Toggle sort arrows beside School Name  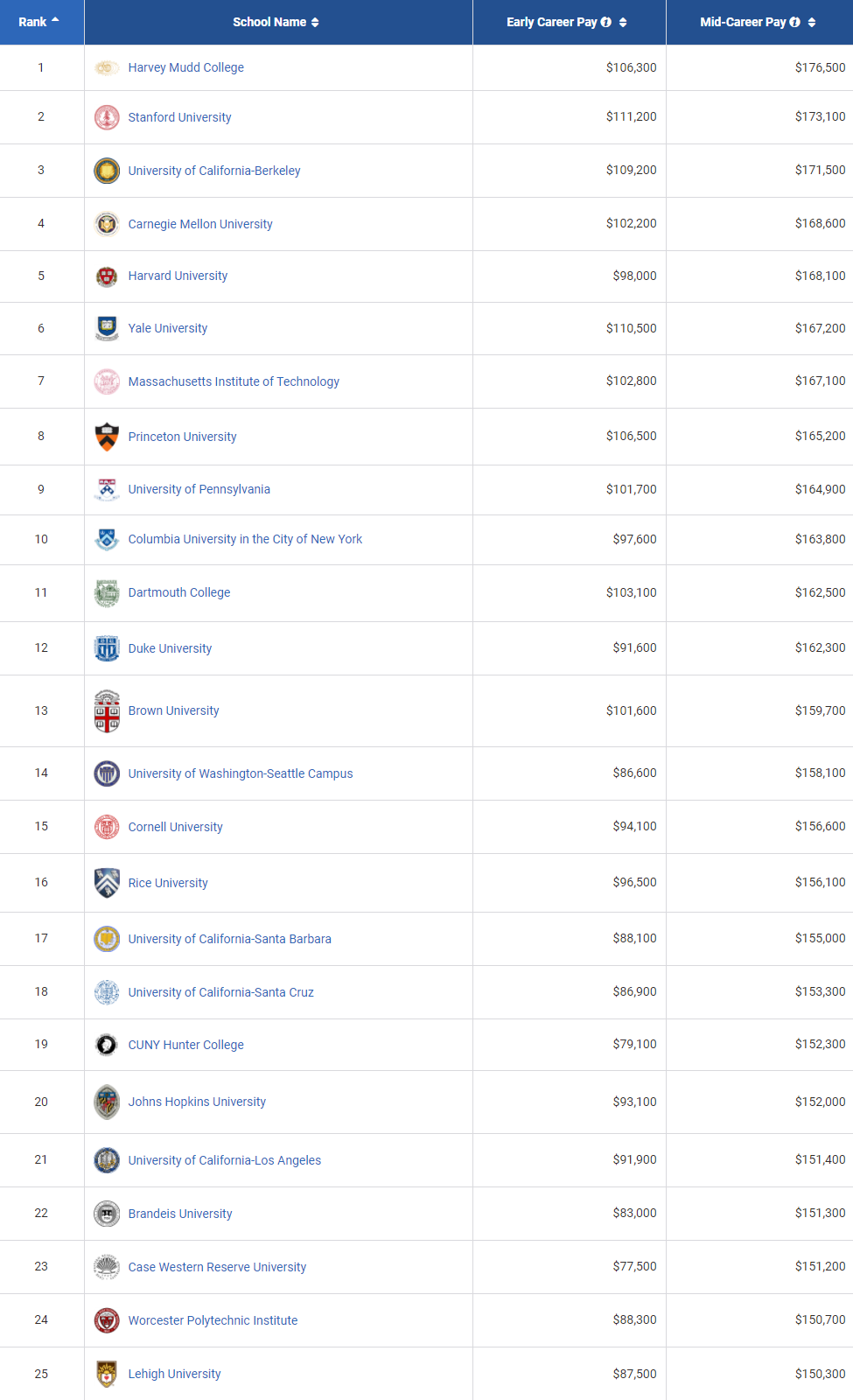point(315,22)
